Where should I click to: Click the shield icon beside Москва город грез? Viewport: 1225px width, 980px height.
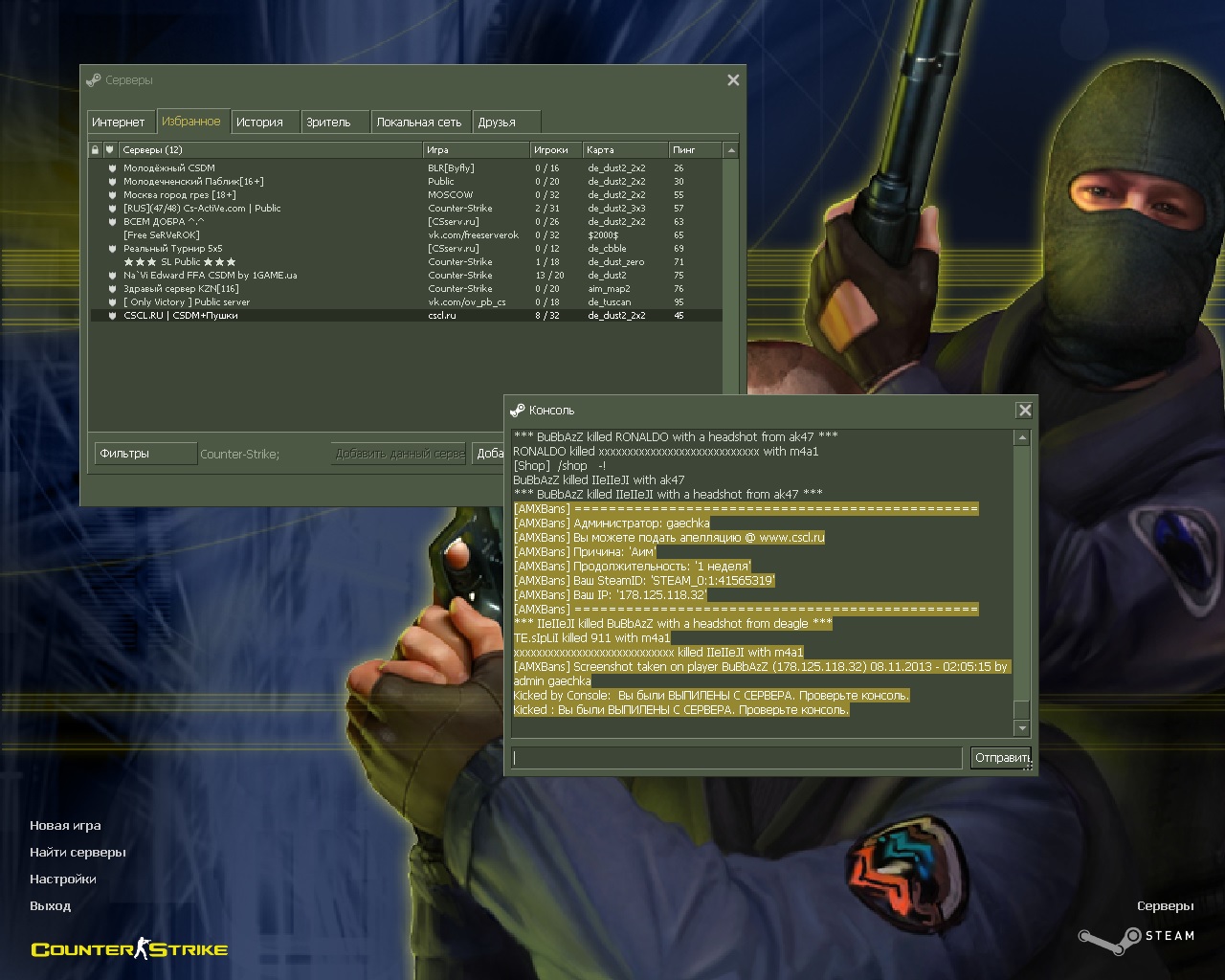[112, 195]
